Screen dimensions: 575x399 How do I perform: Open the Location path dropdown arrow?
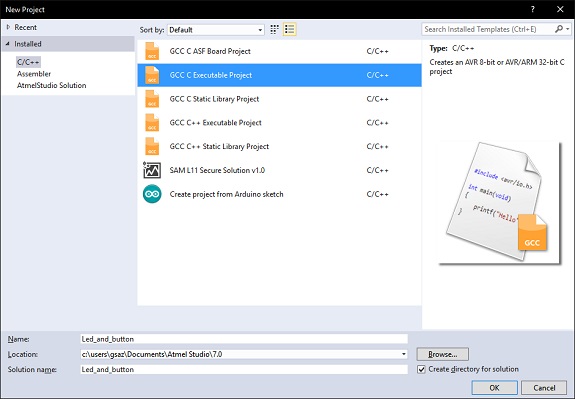(x=403, y=354)
